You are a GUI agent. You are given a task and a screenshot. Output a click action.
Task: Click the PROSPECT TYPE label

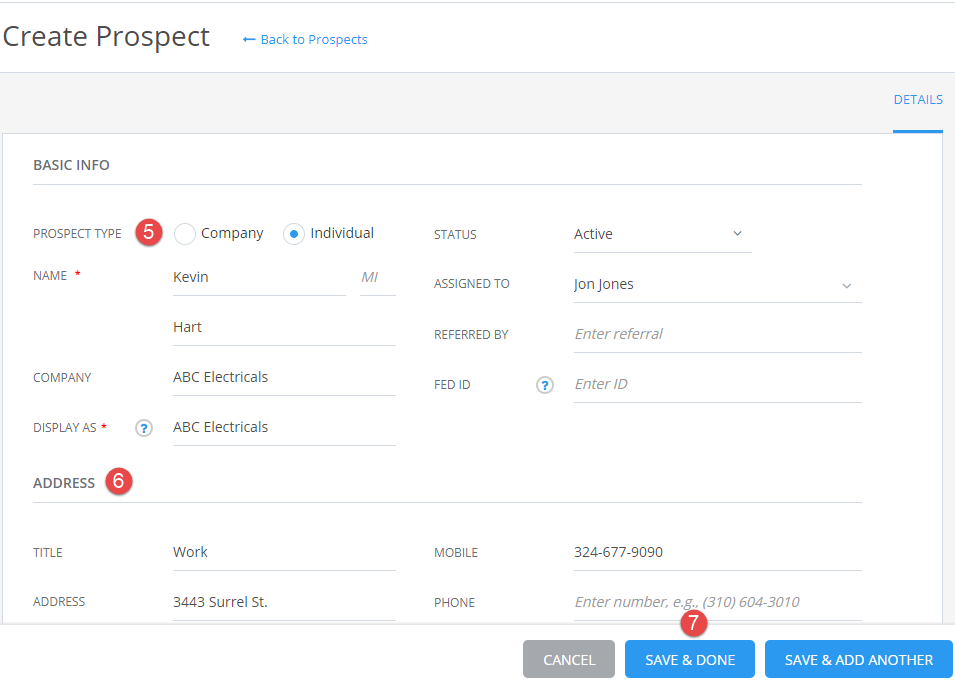click(x=77, y=234)
